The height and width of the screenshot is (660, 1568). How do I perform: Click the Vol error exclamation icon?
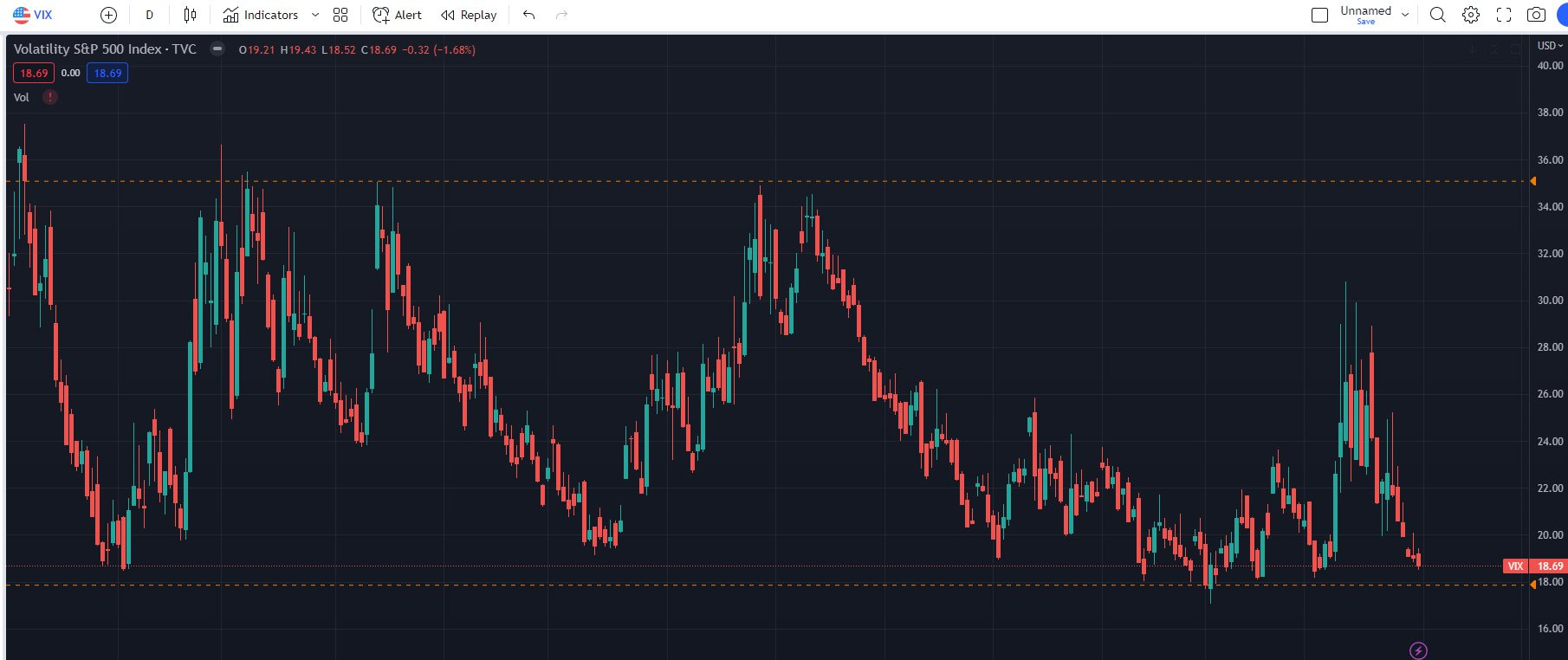click(50, 97)
